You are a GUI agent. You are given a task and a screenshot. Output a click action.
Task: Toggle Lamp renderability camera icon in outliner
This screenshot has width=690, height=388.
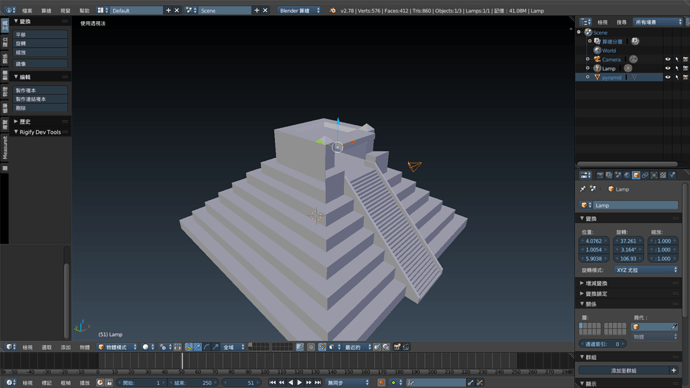tap(685, 68)
